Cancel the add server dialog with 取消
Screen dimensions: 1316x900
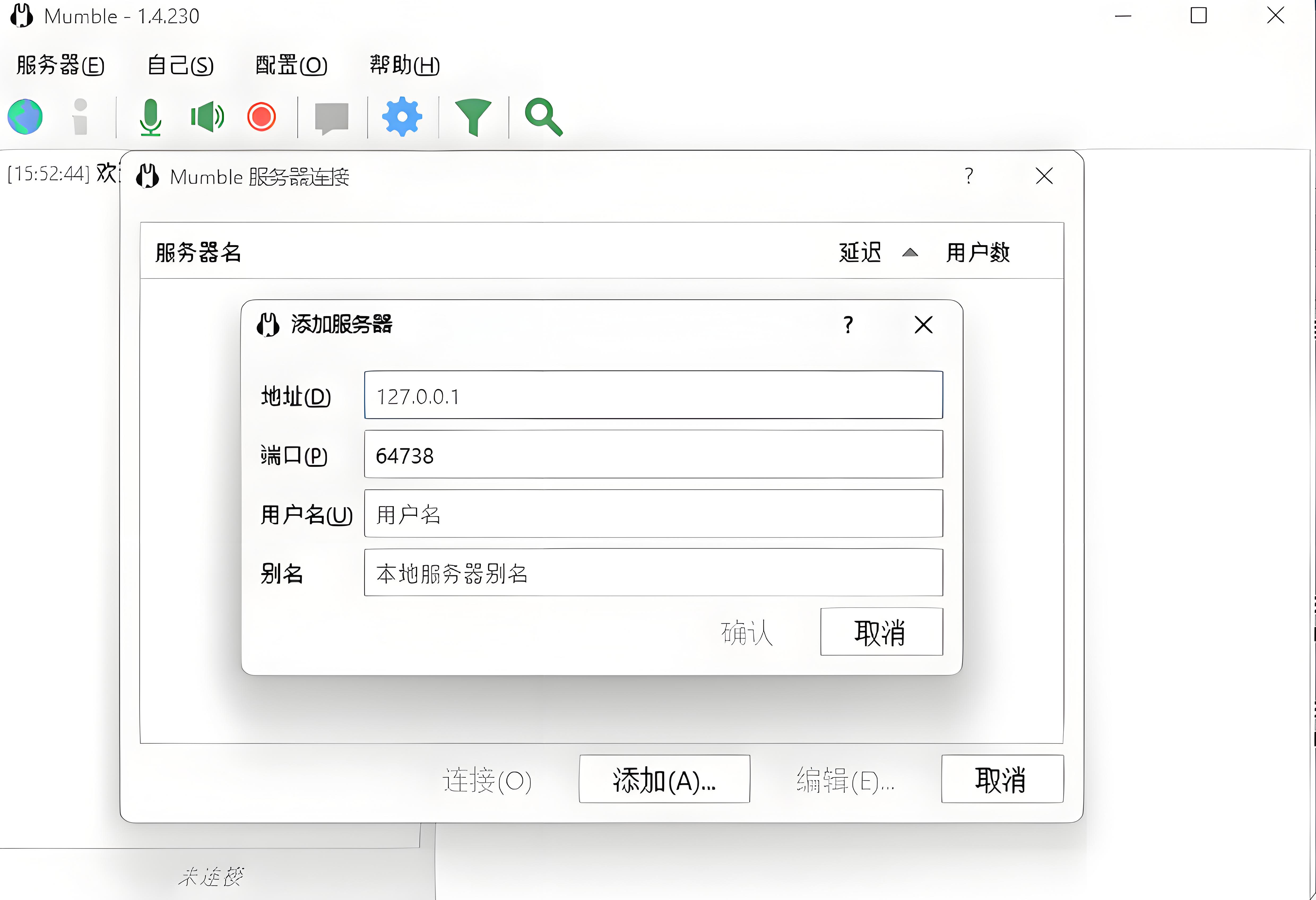click(x=881, y=632)
